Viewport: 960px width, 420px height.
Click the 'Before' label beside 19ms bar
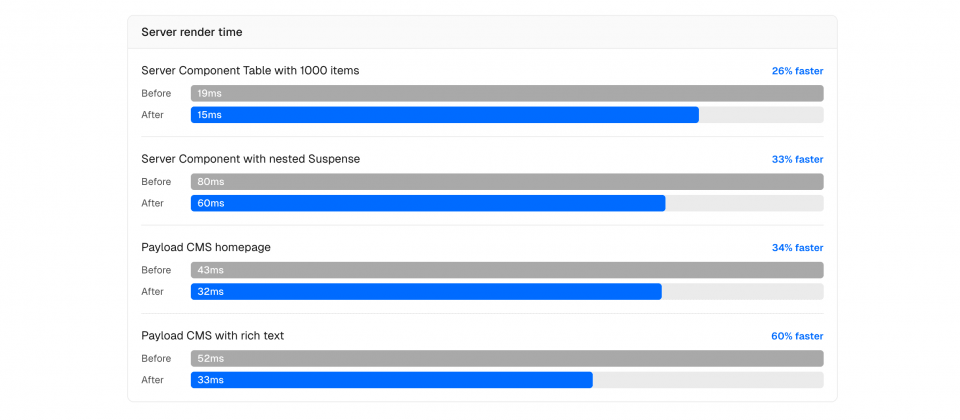click(x=156, y=93)
